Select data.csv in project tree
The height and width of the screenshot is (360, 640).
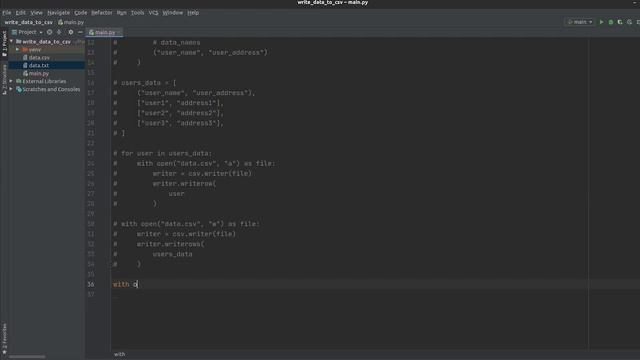(x=39, y=58)
